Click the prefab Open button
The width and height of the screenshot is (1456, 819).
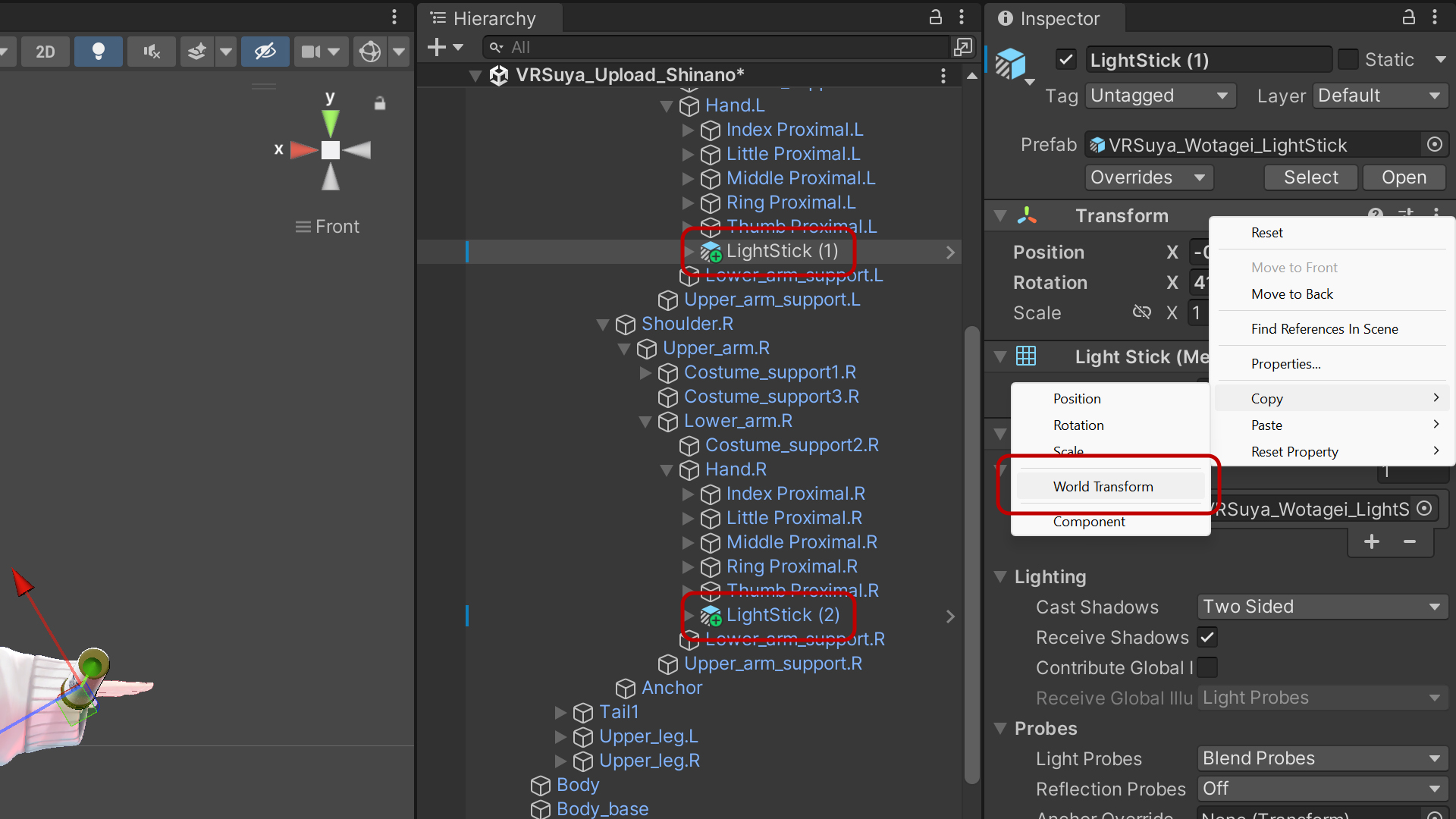[x=1404, y=177]
